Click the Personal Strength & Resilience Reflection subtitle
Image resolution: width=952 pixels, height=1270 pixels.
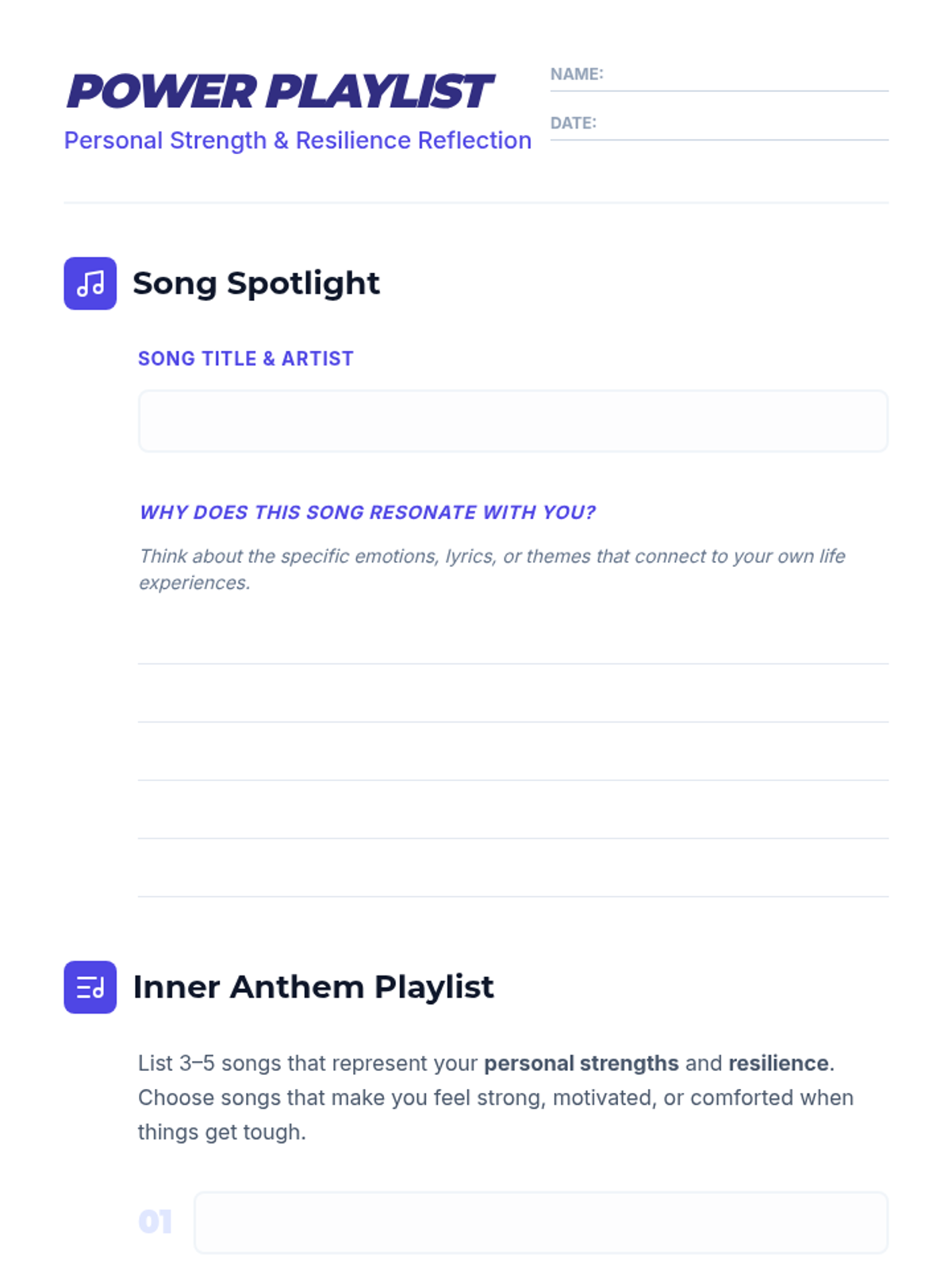297,140
